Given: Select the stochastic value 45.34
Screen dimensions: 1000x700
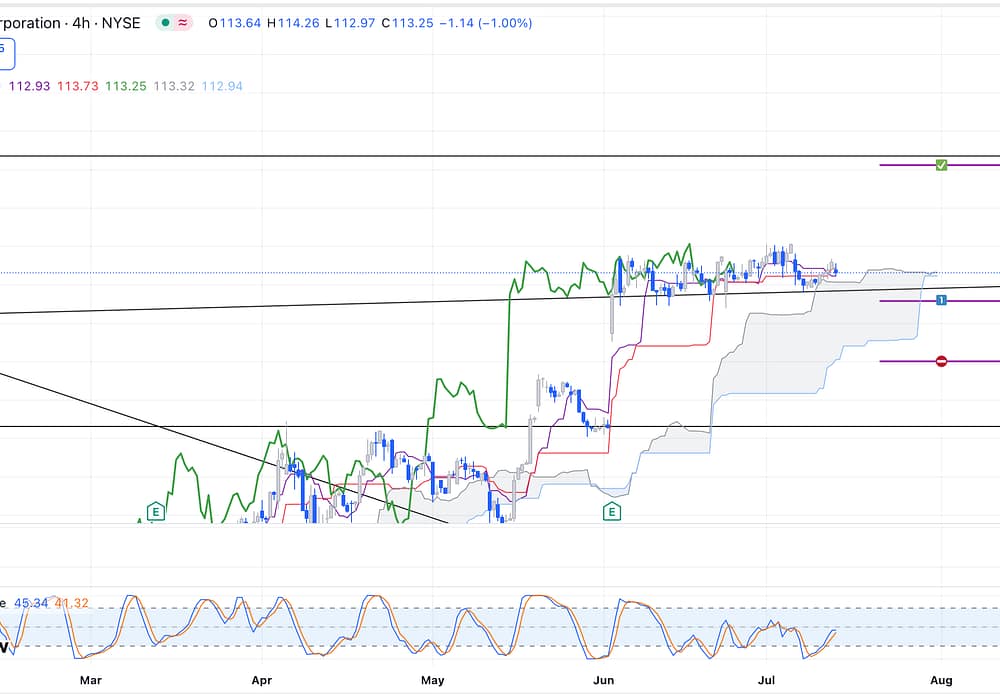Looking at the screenshot, I should coord(30,603).
